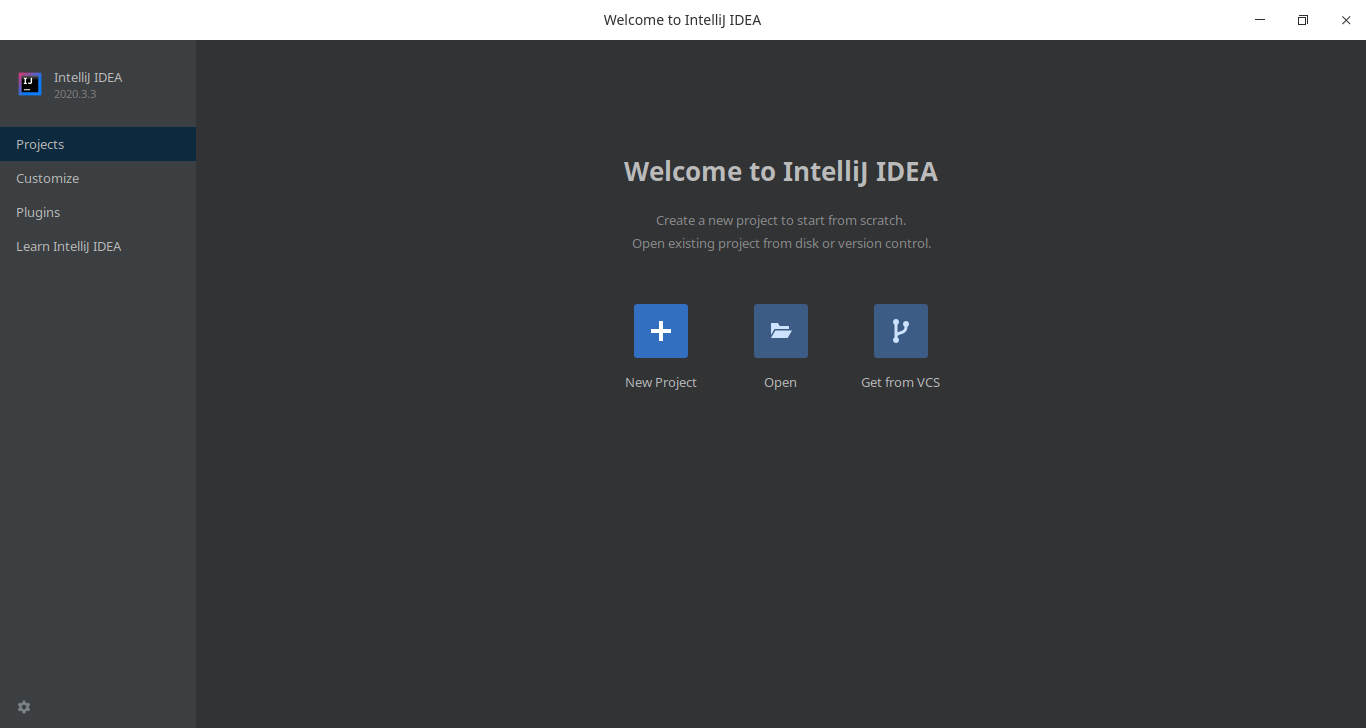Open the settings gear at bottom left
Image resolution: width=1366 pixels, height=728 pixels.
[x=24, y=707]
